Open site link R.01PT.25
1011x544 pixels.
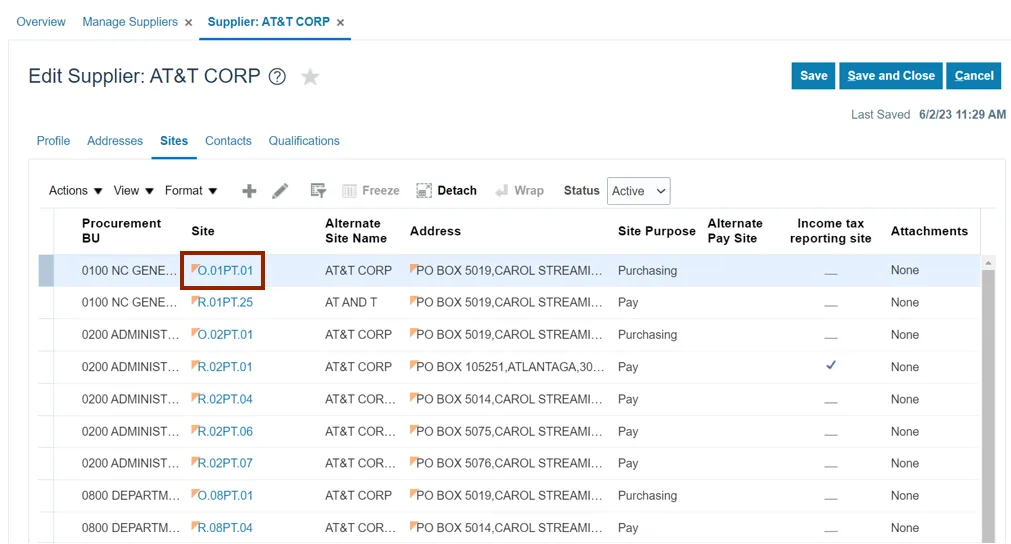(x=225, y=303)
